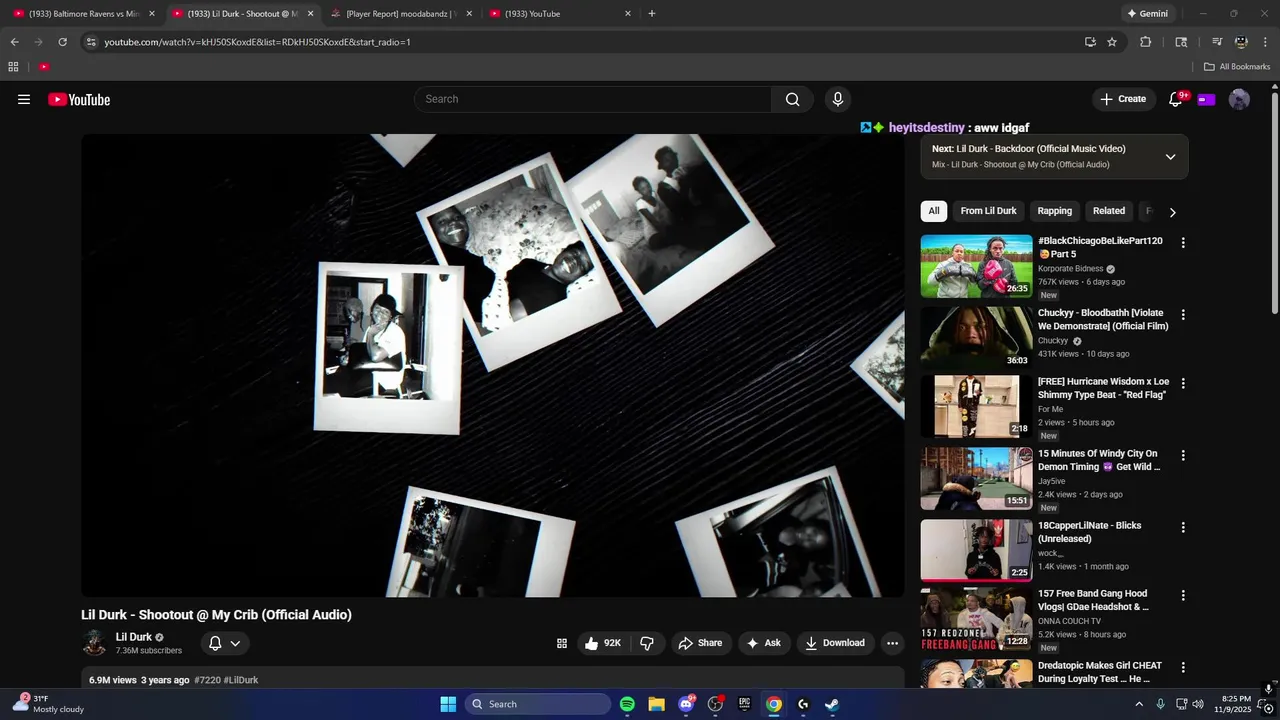The height and width of the screenshot is (720, 1280).
Task: Click the video player to pause
Action: [x=493, y=365]
